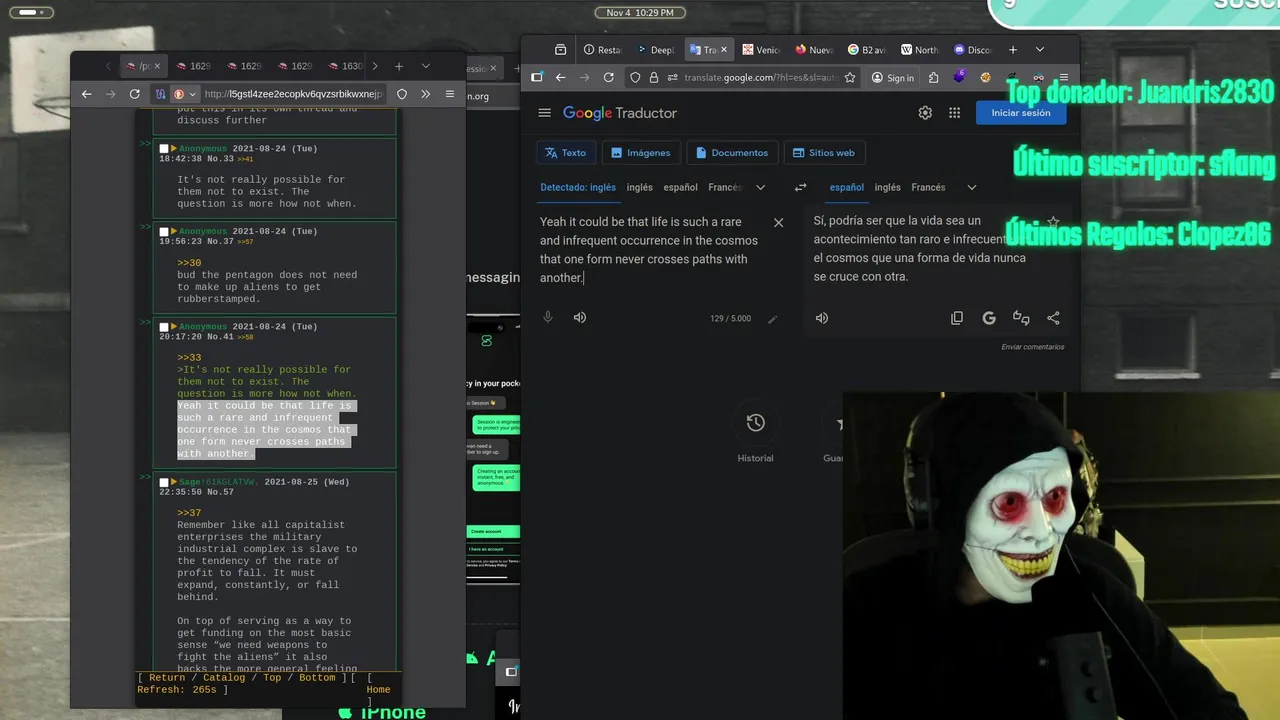Open the Tor circuit icon beside the onion URL

(x=161, y=94)
